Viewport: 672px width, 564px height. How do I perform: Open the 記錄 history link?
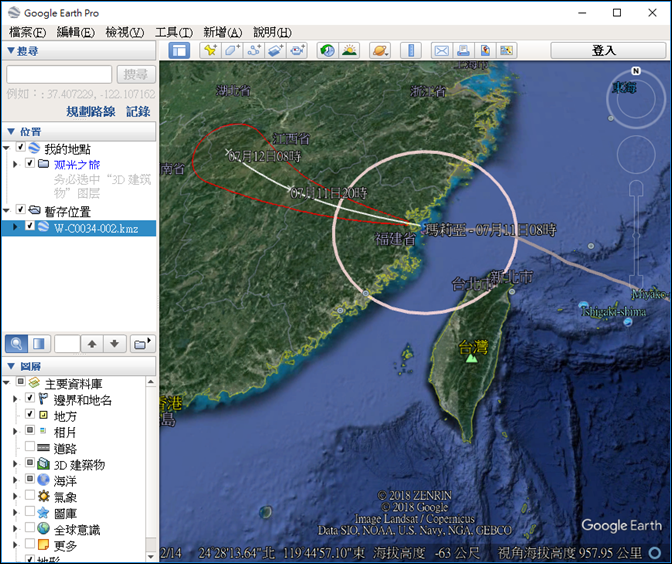coord(138,111)
